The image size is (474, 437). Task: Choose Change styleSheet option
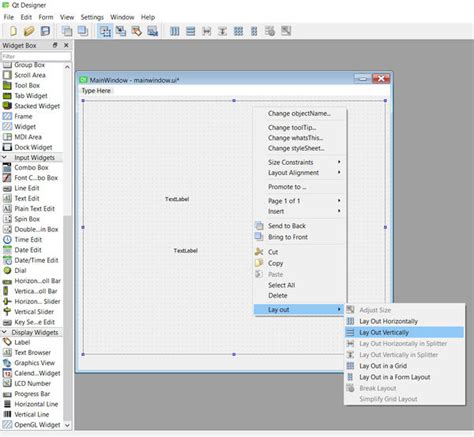(299, 148)
